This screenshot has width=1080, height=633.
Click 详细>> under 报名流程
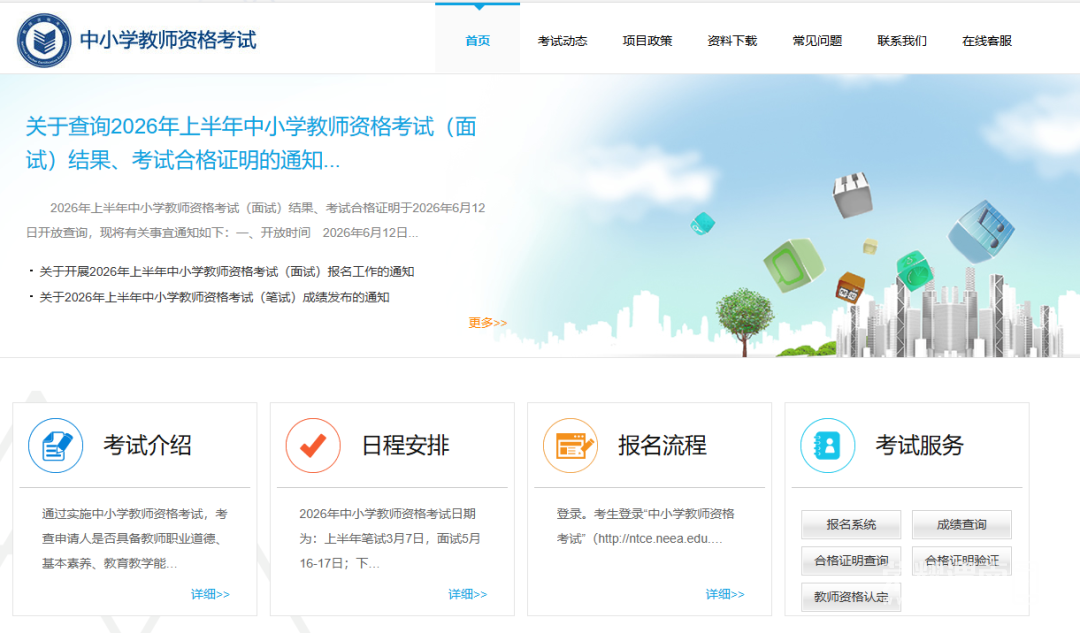point(725,594)
